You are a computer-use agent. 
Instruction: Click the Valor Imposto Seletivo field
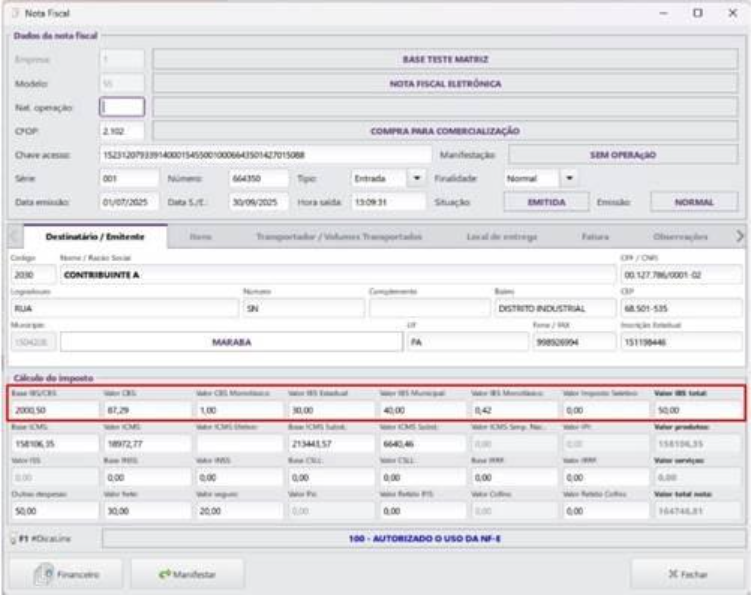coord(606,410)
